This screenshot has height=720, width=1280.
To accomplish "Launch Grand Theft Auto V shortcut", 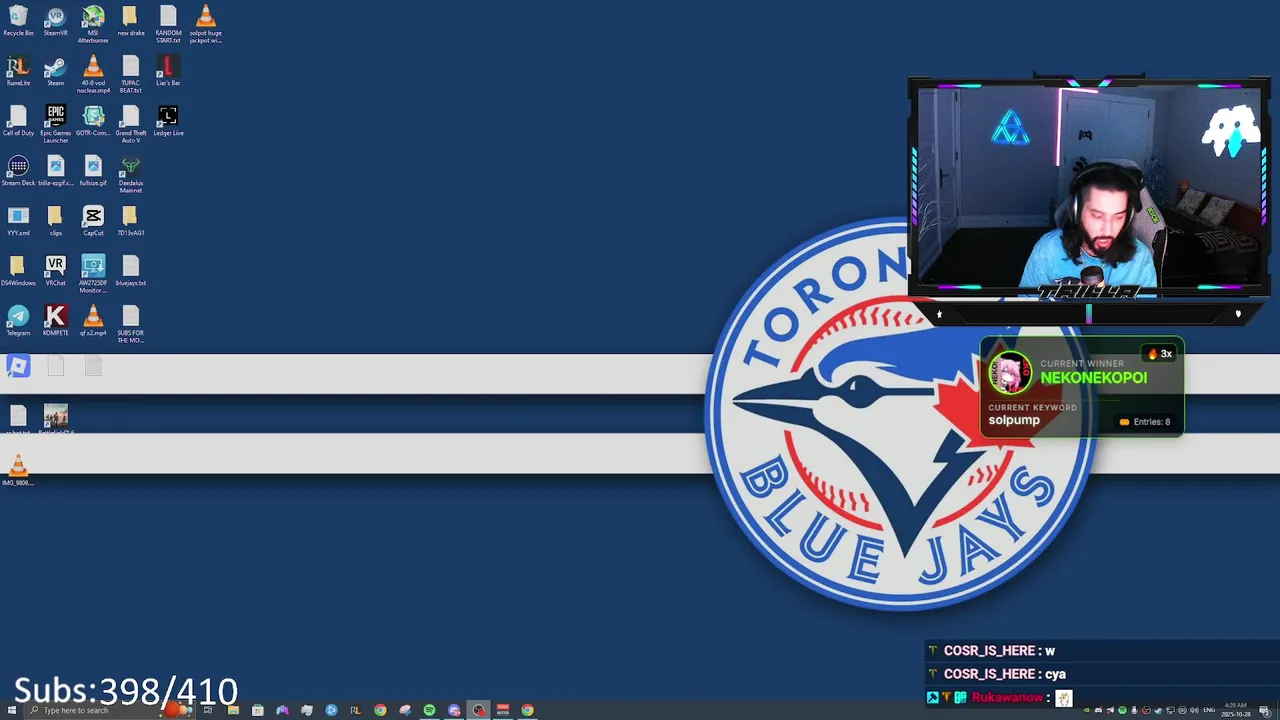I will pos(130,124).
